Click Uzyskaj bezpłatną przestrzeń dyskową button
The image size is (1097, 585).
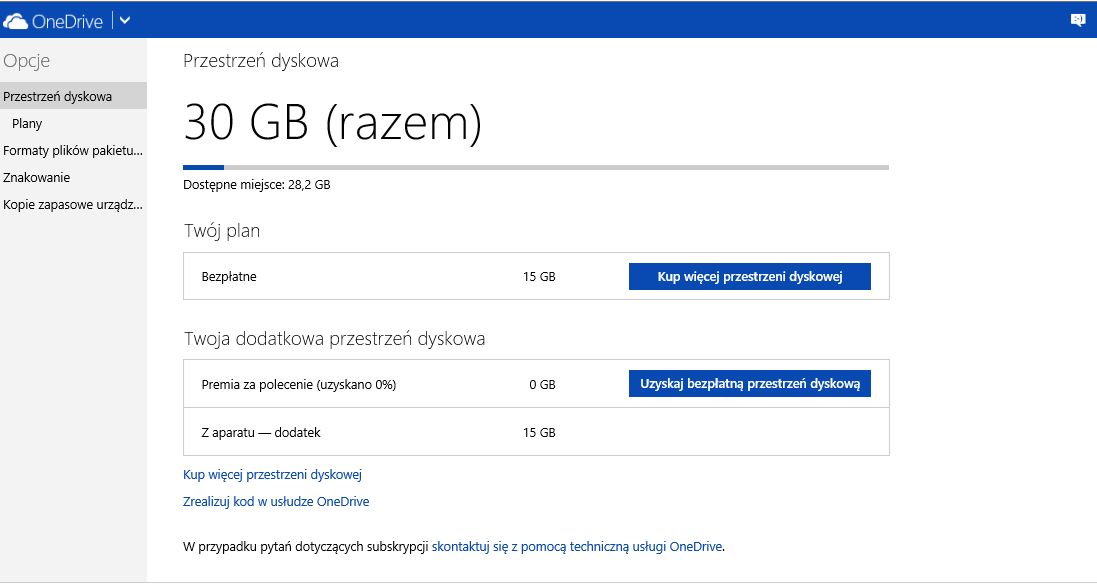click(749, 383)
